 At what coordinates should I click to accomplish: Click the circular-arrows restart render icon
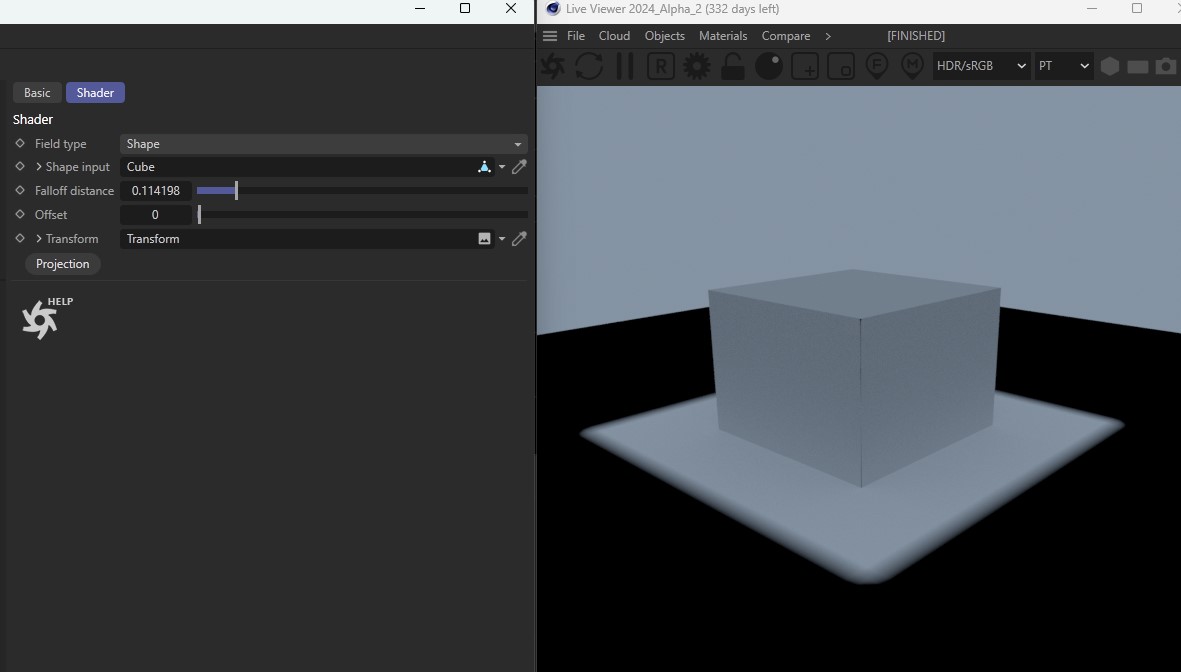(x=589, y=66)
